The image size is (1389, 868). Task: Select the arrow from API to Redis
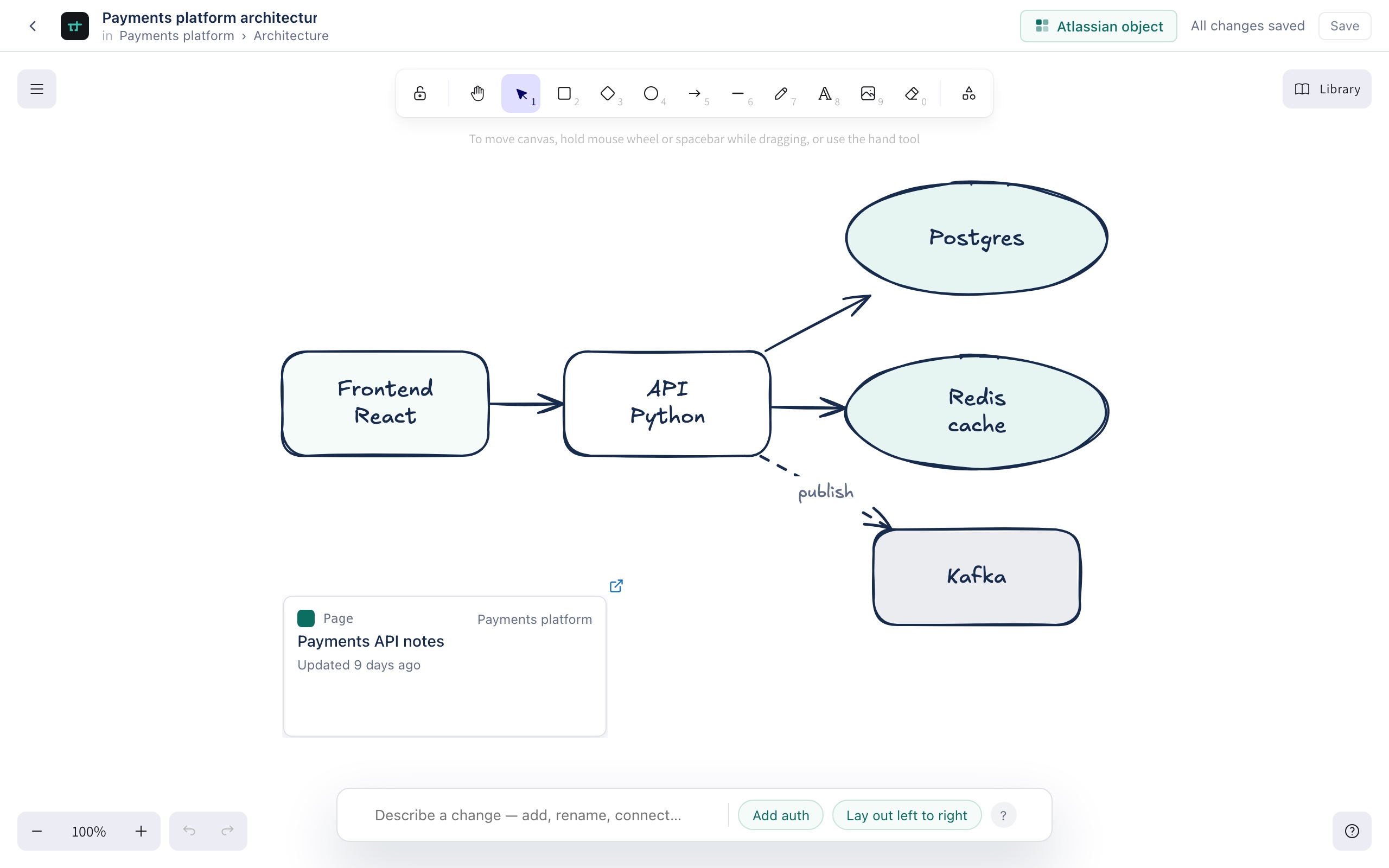click(x=808, y=407)
